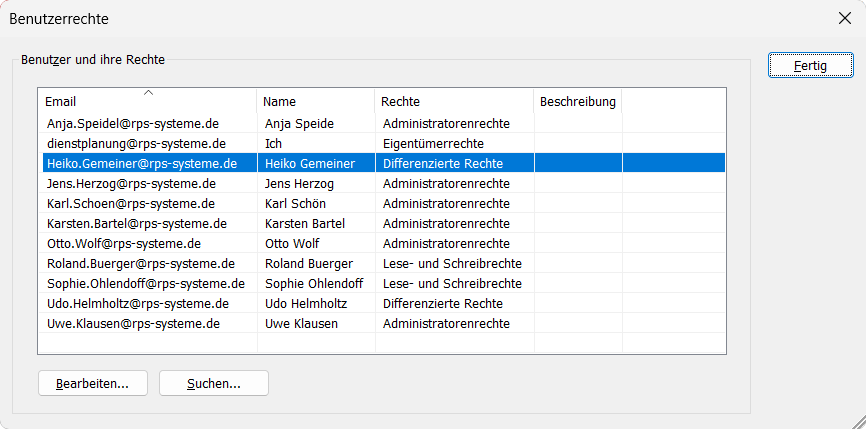The height and width of the screenshot is (429, 866).
Task: Click the name Sophie Ohlendoff
Action: tap(314, 284)
